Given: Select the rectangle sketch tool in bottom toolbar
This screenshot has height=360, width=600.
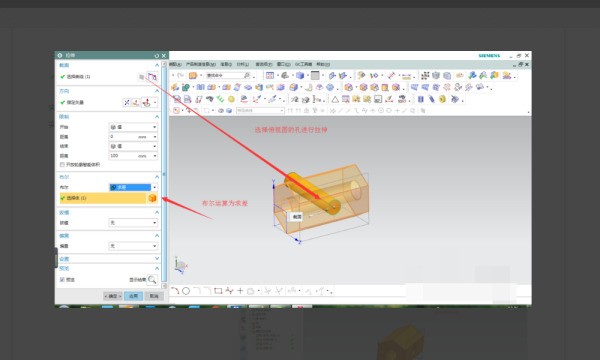Looking at the screenshot, I should click(218, 291).
